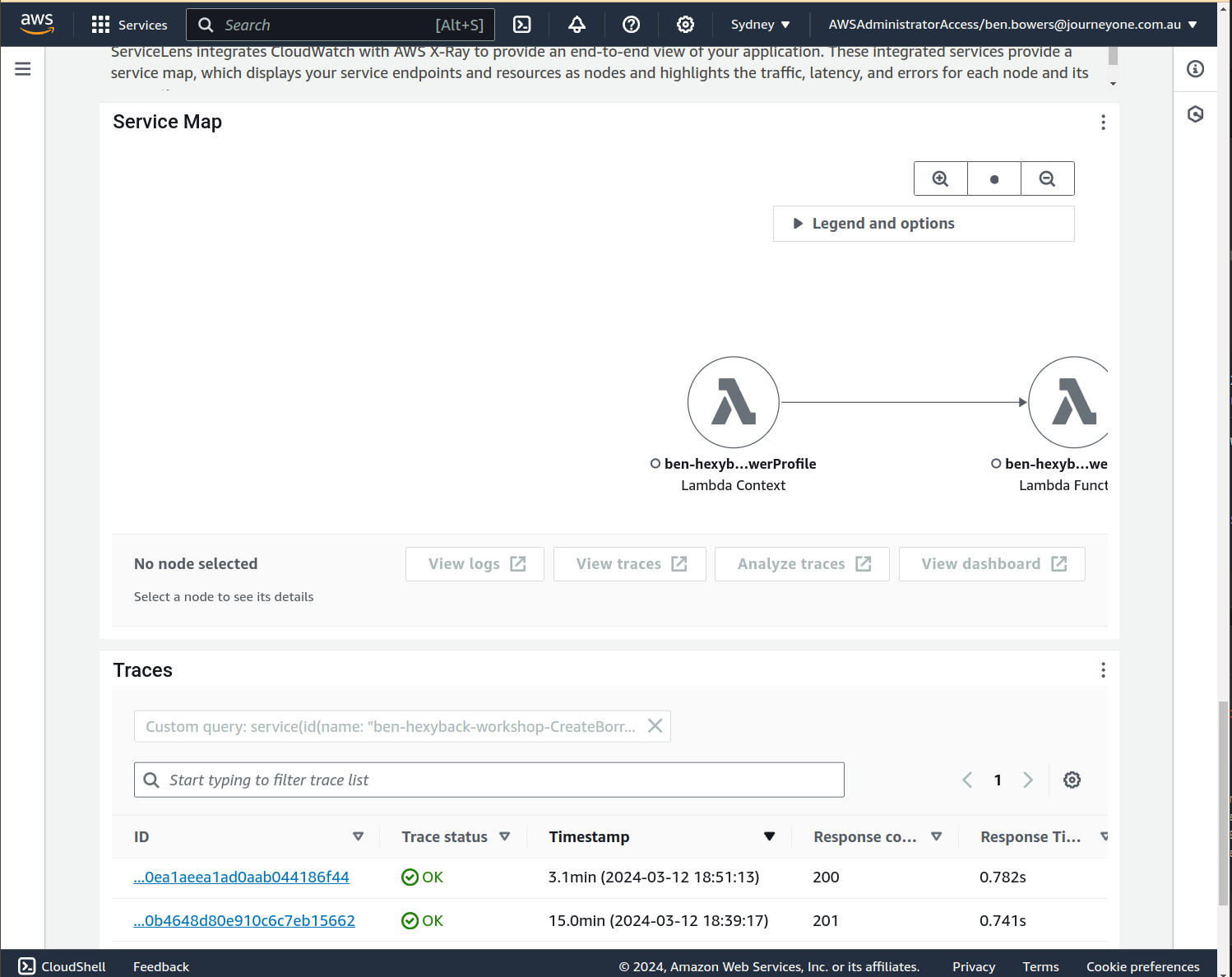Reset the service map zoom dot button
The image size is (1232, 977).
tap(994, 178)
